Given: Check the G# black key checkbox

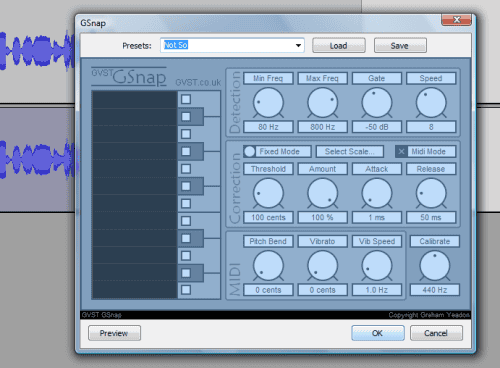Looking at the screenshot, I should tap(186, 151).
